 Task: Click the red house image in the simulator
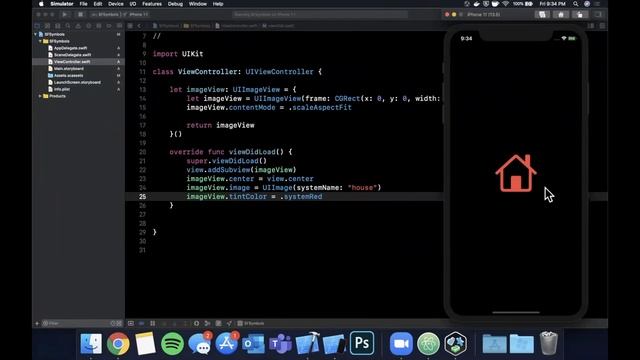(x=516, y=173)
